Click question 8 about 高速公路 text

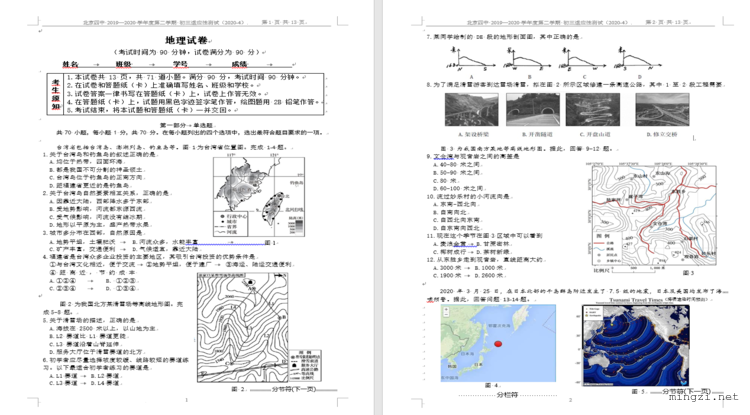[576, 85]
